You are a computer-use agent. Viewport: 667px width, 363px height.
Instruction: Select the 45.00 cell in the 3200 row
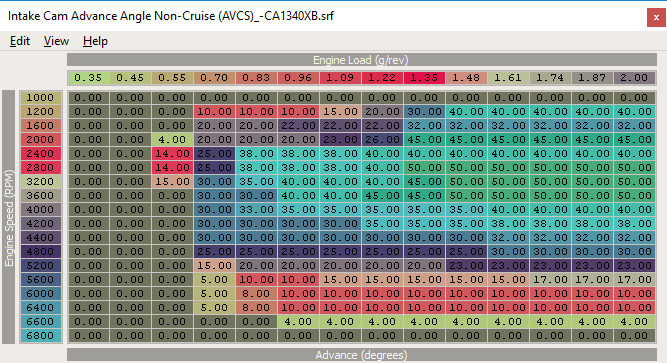[424, 182]
